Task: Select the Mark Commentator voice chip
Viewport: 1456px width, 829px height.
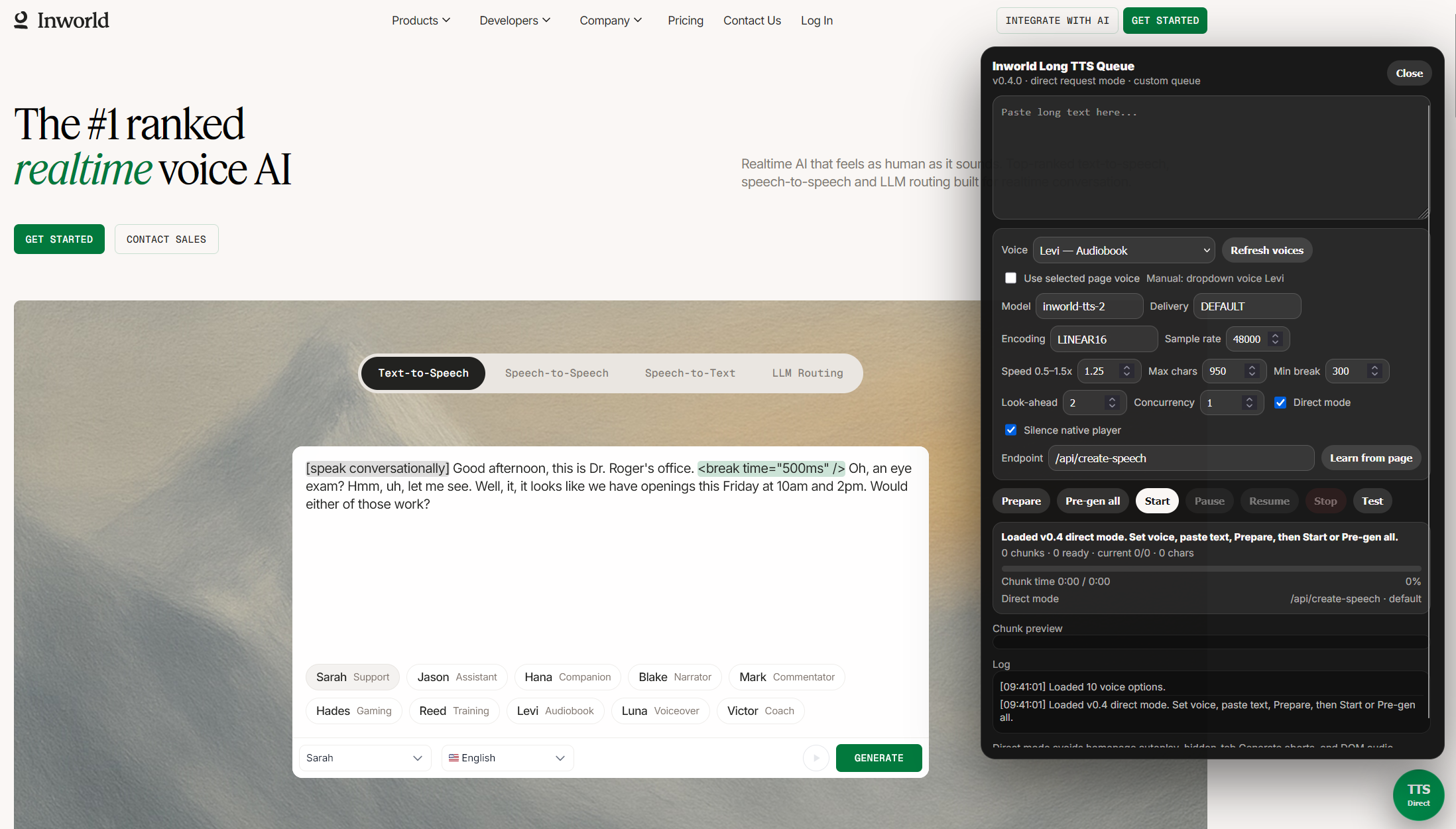Action: point(787,677)
